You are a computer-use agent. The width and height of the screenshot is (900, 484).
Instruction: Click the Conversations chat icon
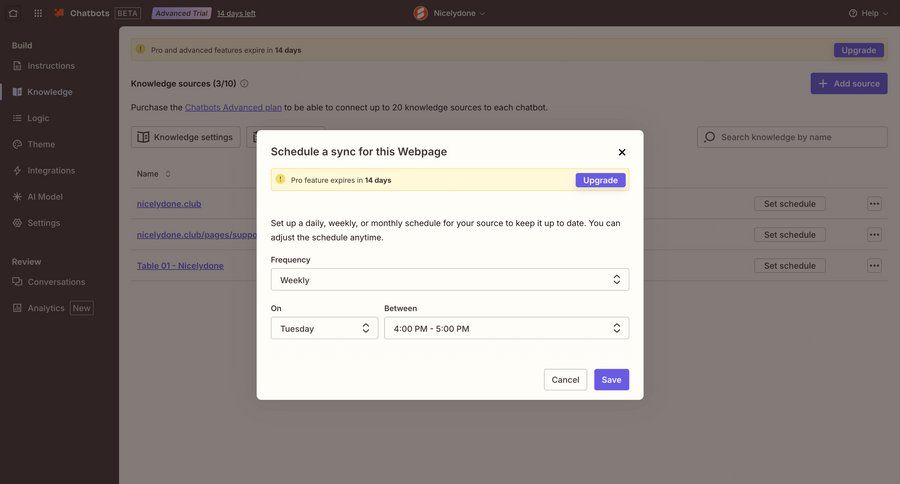pos(17,282)
